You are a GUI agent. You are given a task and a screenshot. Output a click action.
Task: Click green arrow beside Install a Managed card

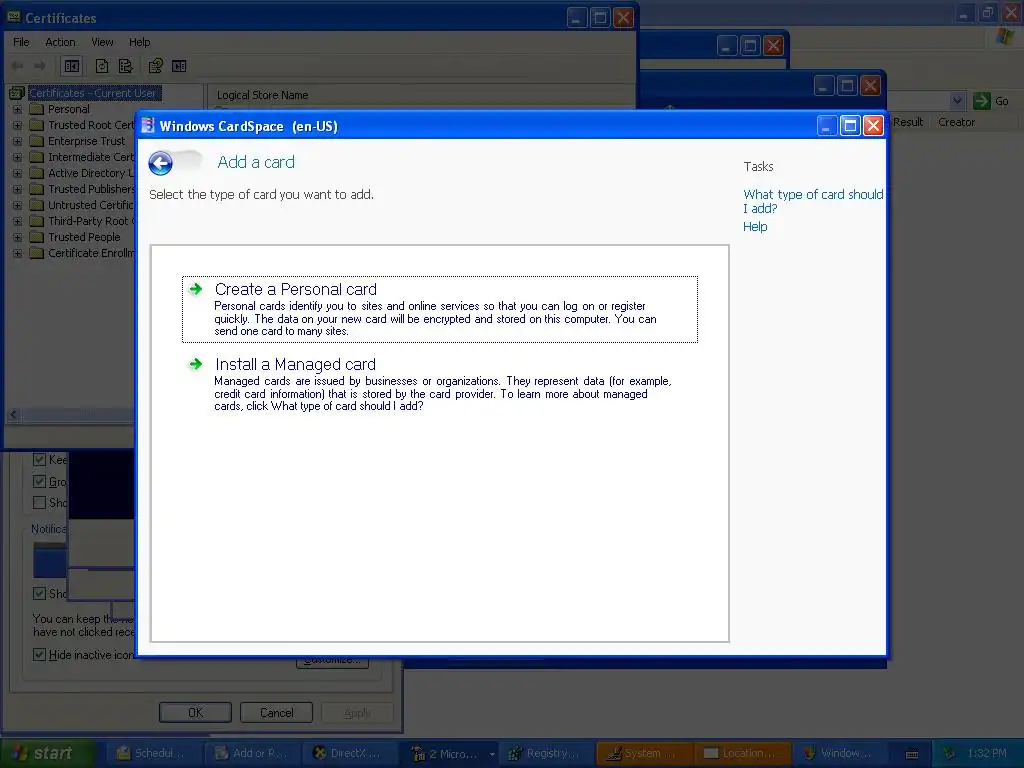[x=196, y=364]
